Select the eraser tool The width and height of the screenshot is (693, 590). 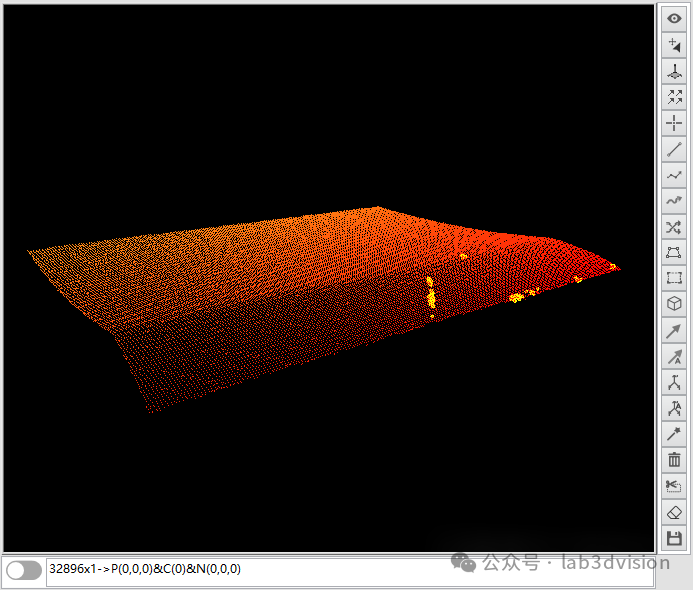click(674, 513)
